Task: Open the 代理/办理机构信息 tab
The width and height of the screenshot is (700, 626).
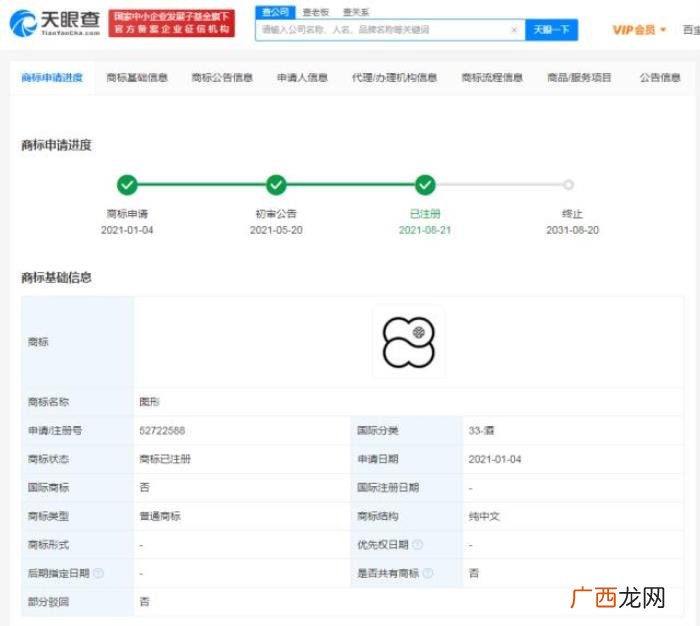Action: (395, 78)
